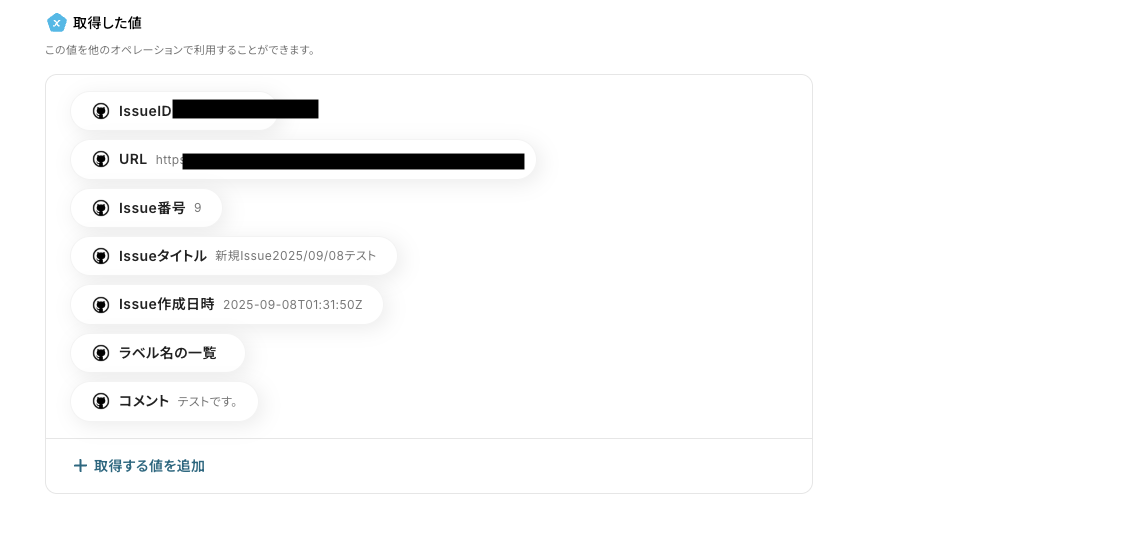The image size is (1136, 534).
Task: Click the GitHub icon beside URL
Action: click(101, 159)
